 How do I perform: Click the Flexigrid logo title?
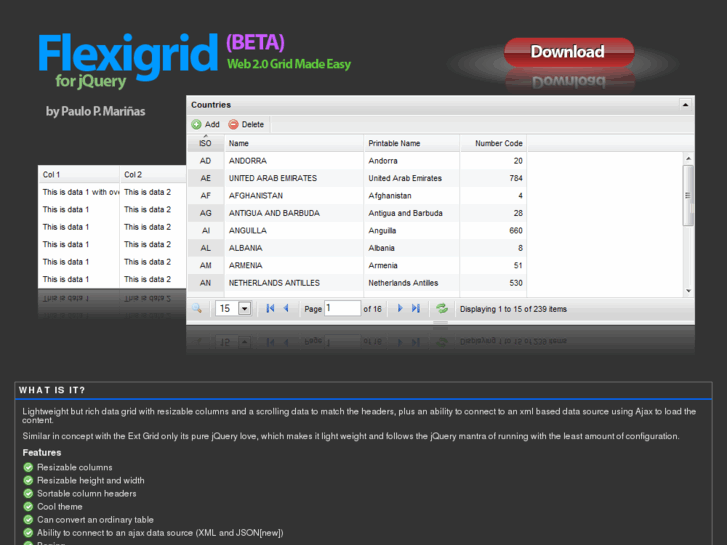point(128,55)
